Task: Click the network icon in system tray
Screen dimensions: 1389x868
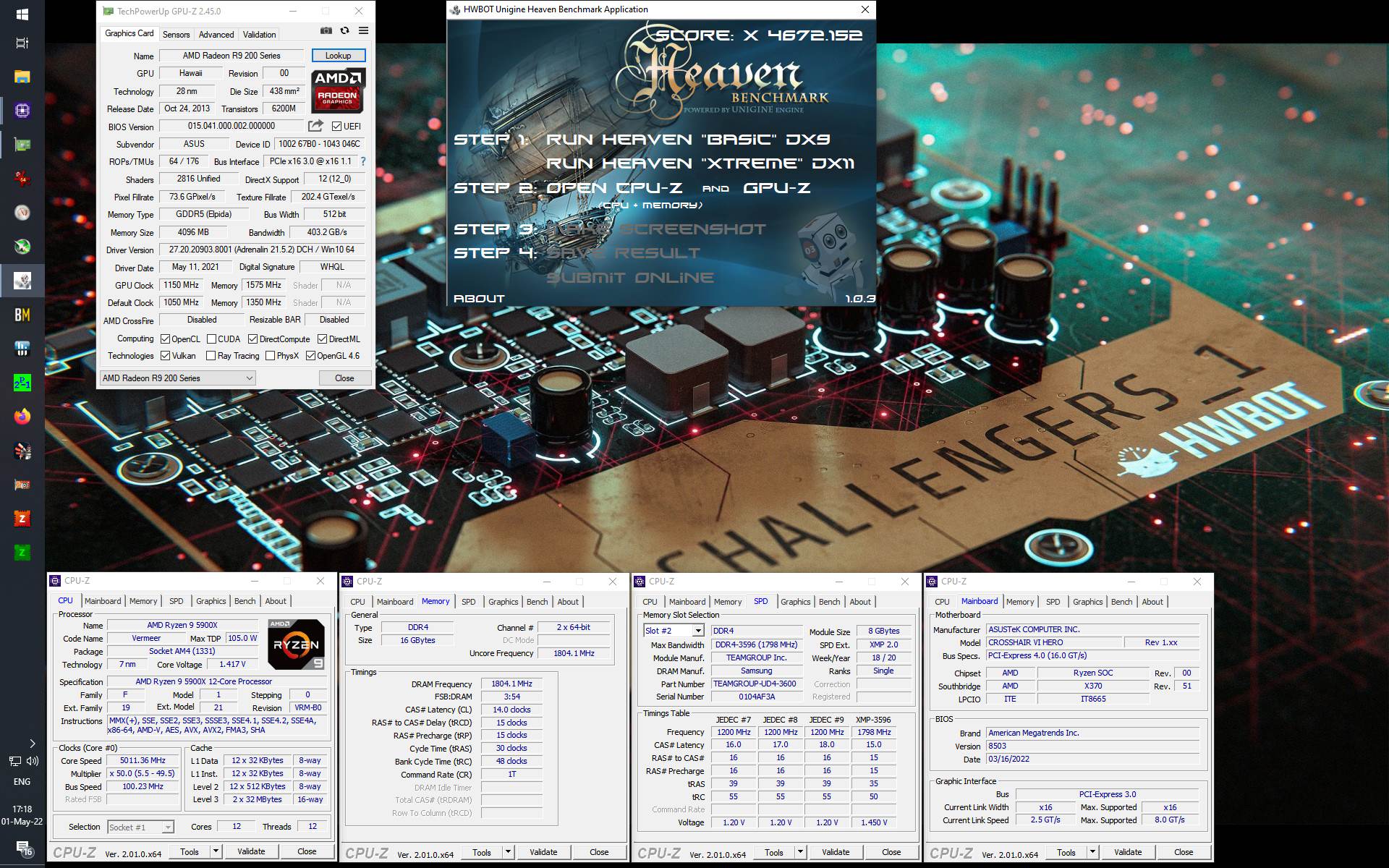Action: [x=15, y=761]
